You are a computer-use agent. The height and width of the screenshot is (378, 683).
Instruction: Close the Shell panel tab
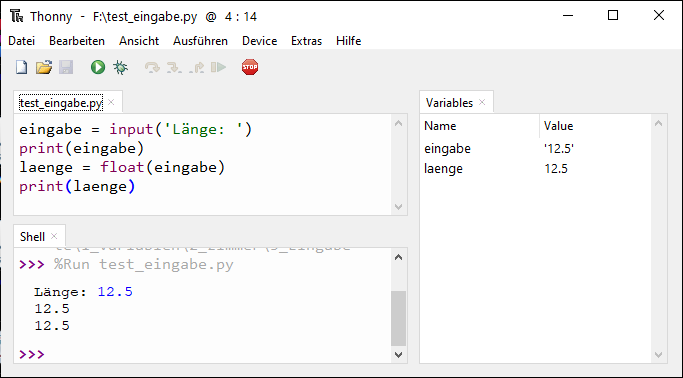54,236
